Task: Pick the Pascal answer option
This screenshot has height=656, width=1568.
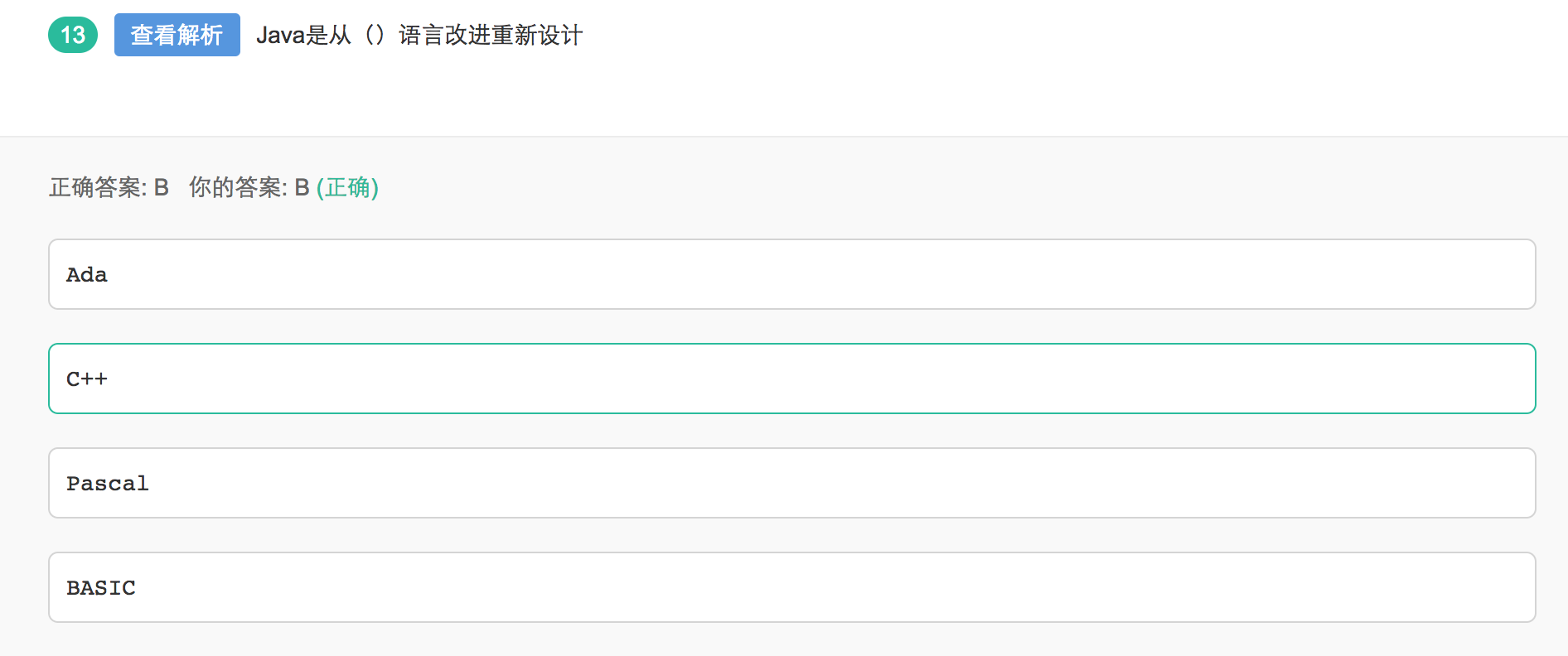Action: pos(792,483)
